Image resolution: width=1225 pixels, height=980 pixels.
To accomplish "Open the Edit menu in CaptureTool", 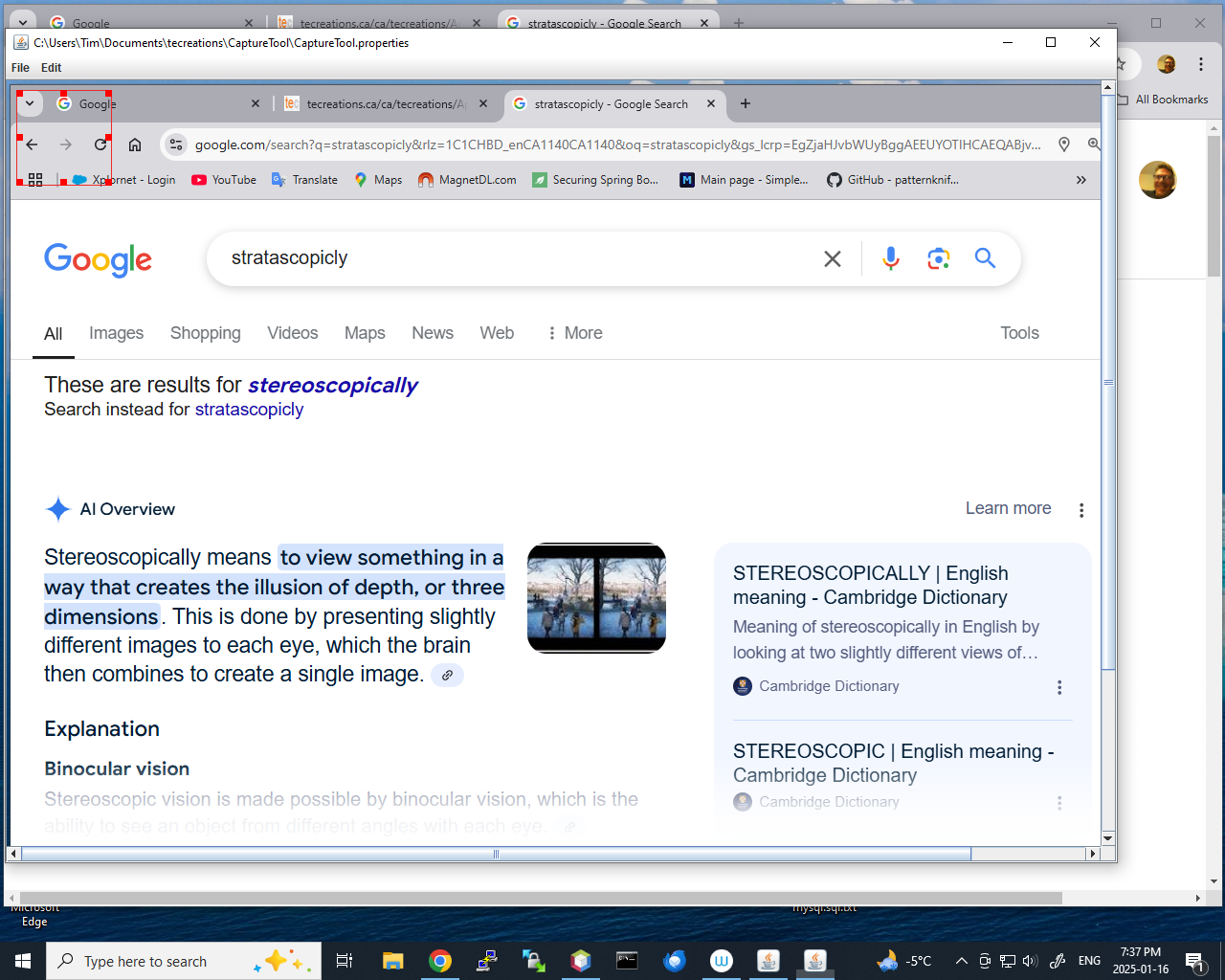I will click(51, 68).
